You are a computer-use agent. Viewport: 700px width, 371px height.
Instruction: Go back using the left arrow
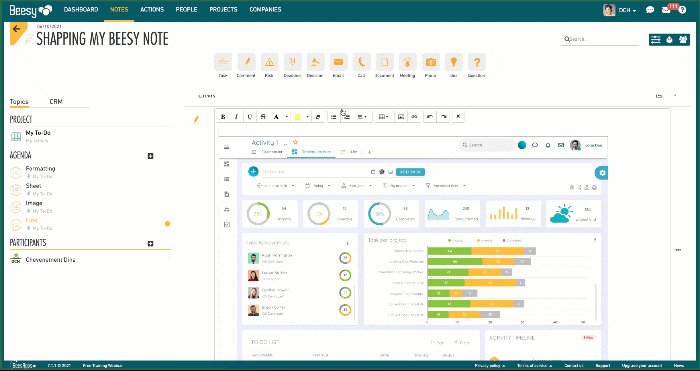[x=17, y=29]
